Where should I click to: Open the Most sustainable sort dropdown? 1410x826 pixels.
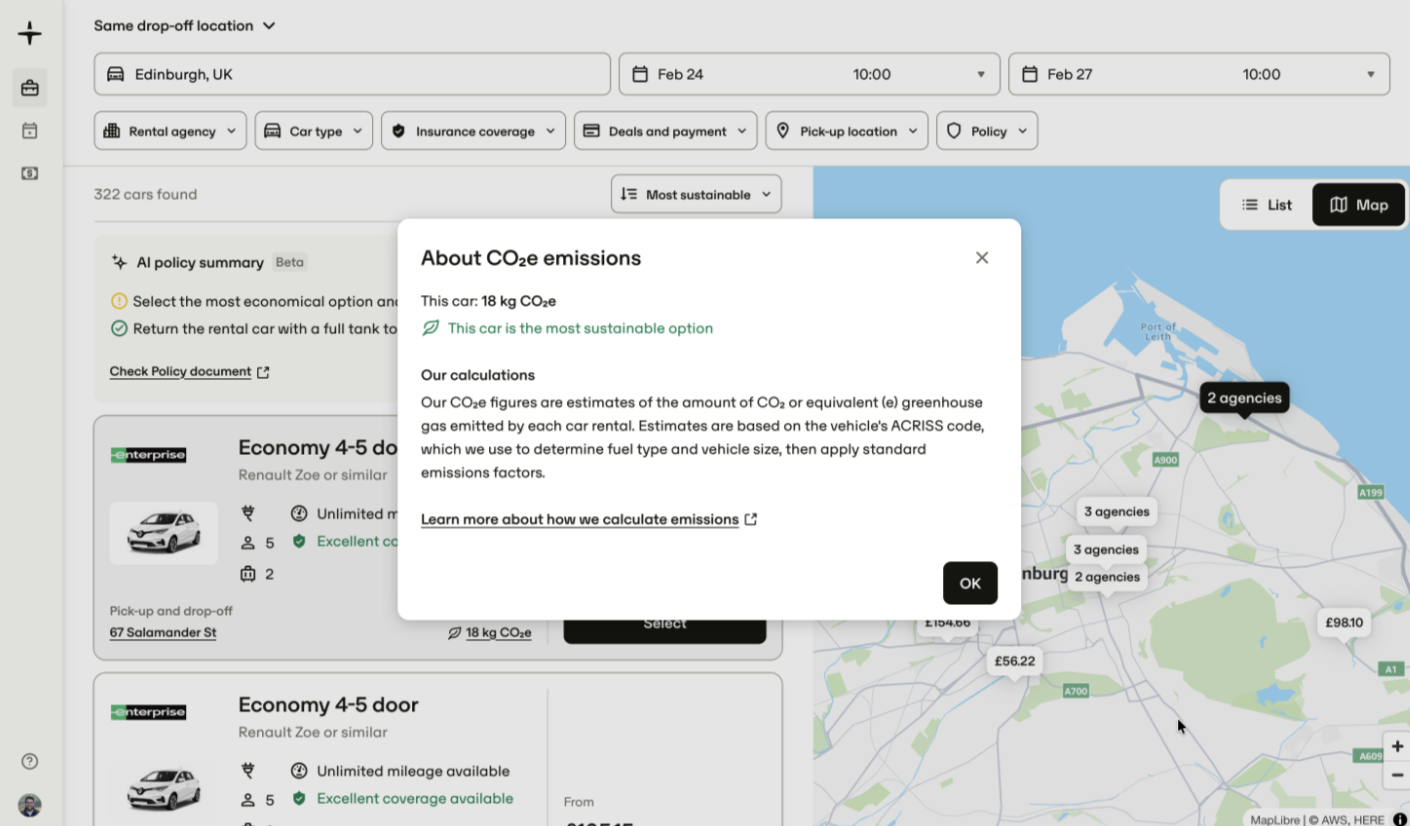696,194
